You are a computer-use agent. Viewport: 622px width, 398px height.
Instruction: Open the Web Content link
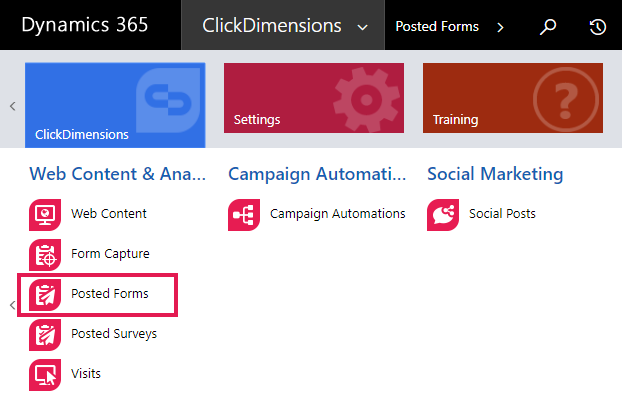(109, 213)
